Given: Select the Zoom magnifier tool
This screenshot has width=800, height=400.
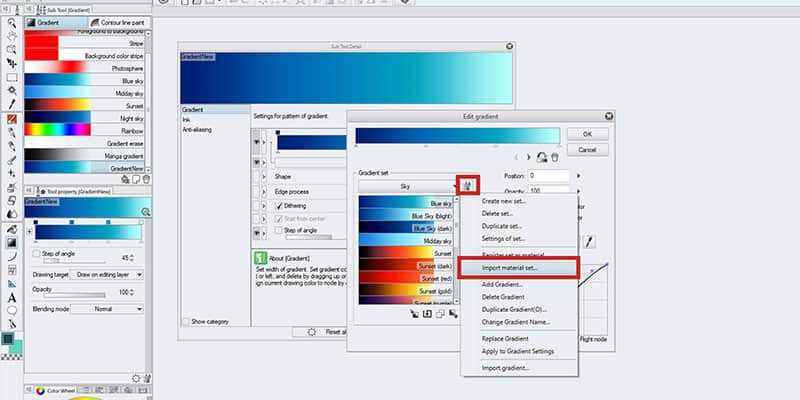Looking at the screenshot, I should pos(12,22).
